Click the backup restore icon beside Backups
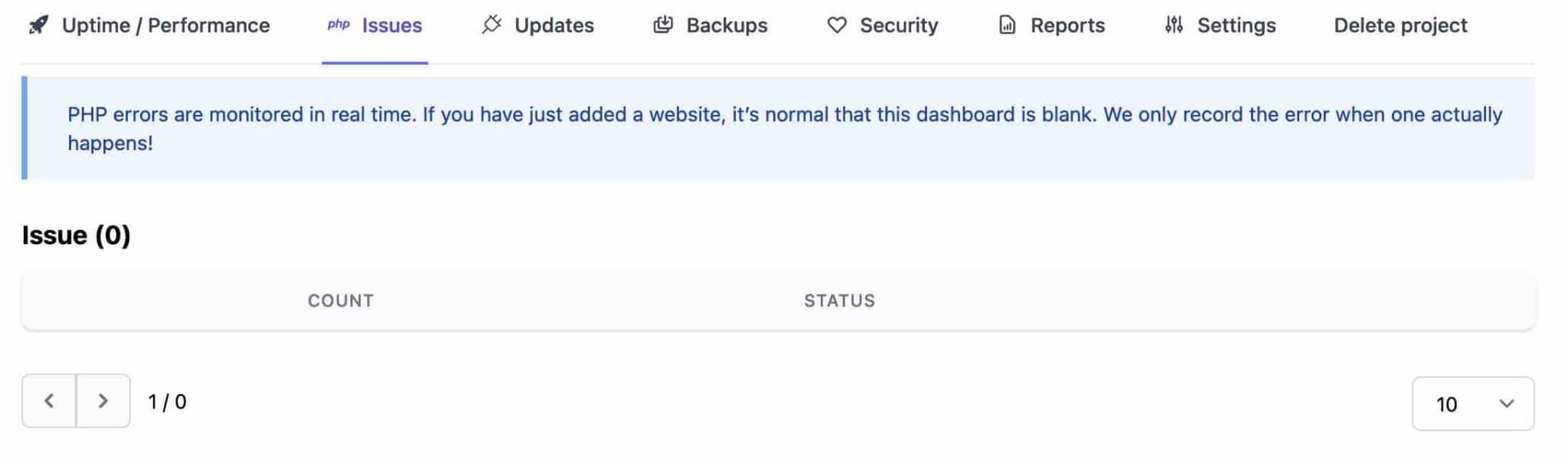 tap(663, 25)
